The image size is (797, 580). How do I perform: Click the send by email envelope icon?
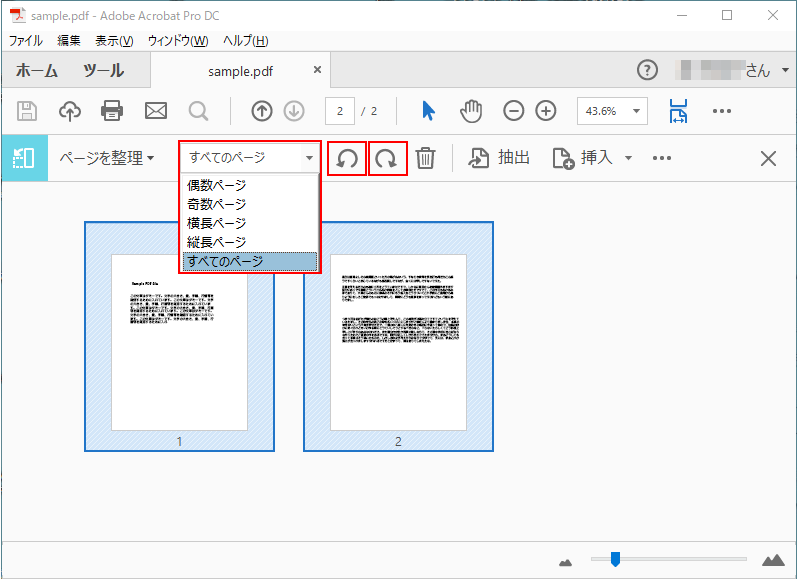point(156,111)
